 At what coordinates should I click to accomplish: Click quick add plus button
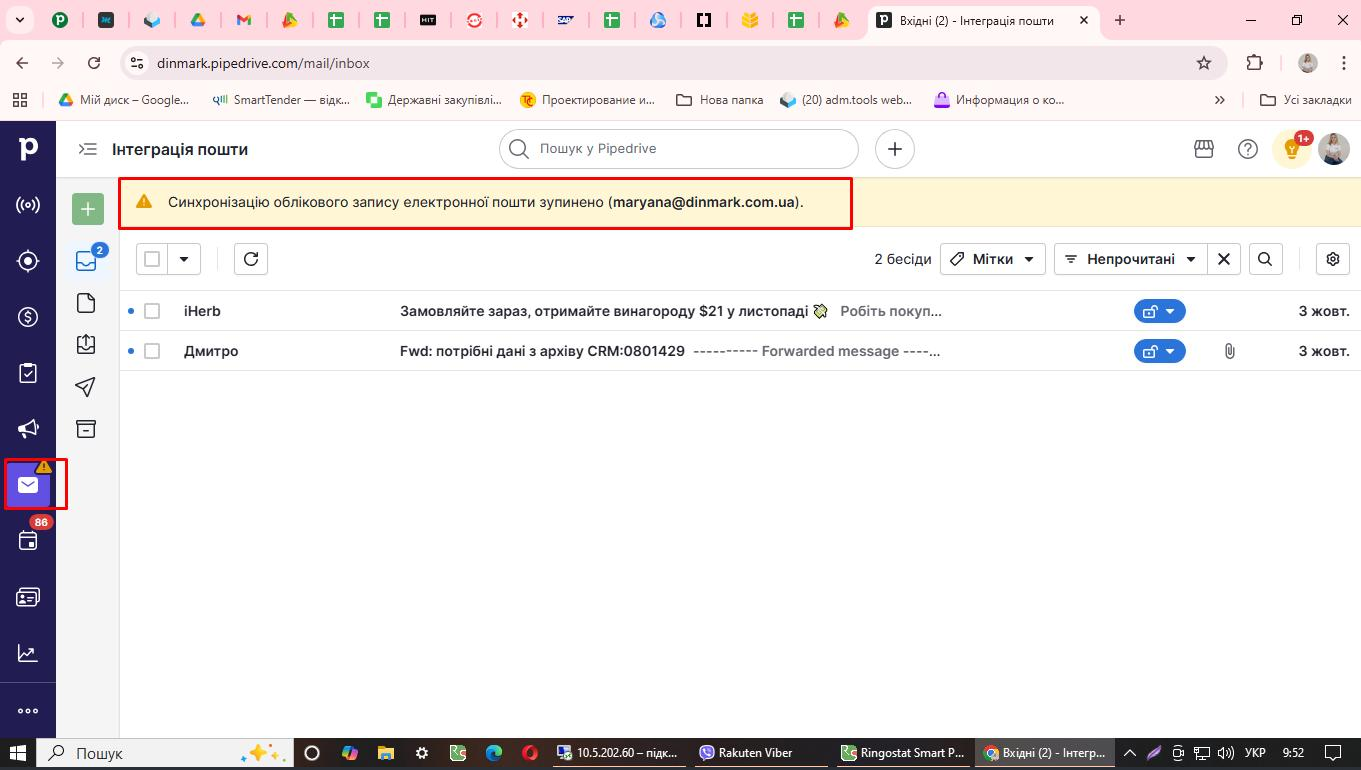tap(895, 149)
